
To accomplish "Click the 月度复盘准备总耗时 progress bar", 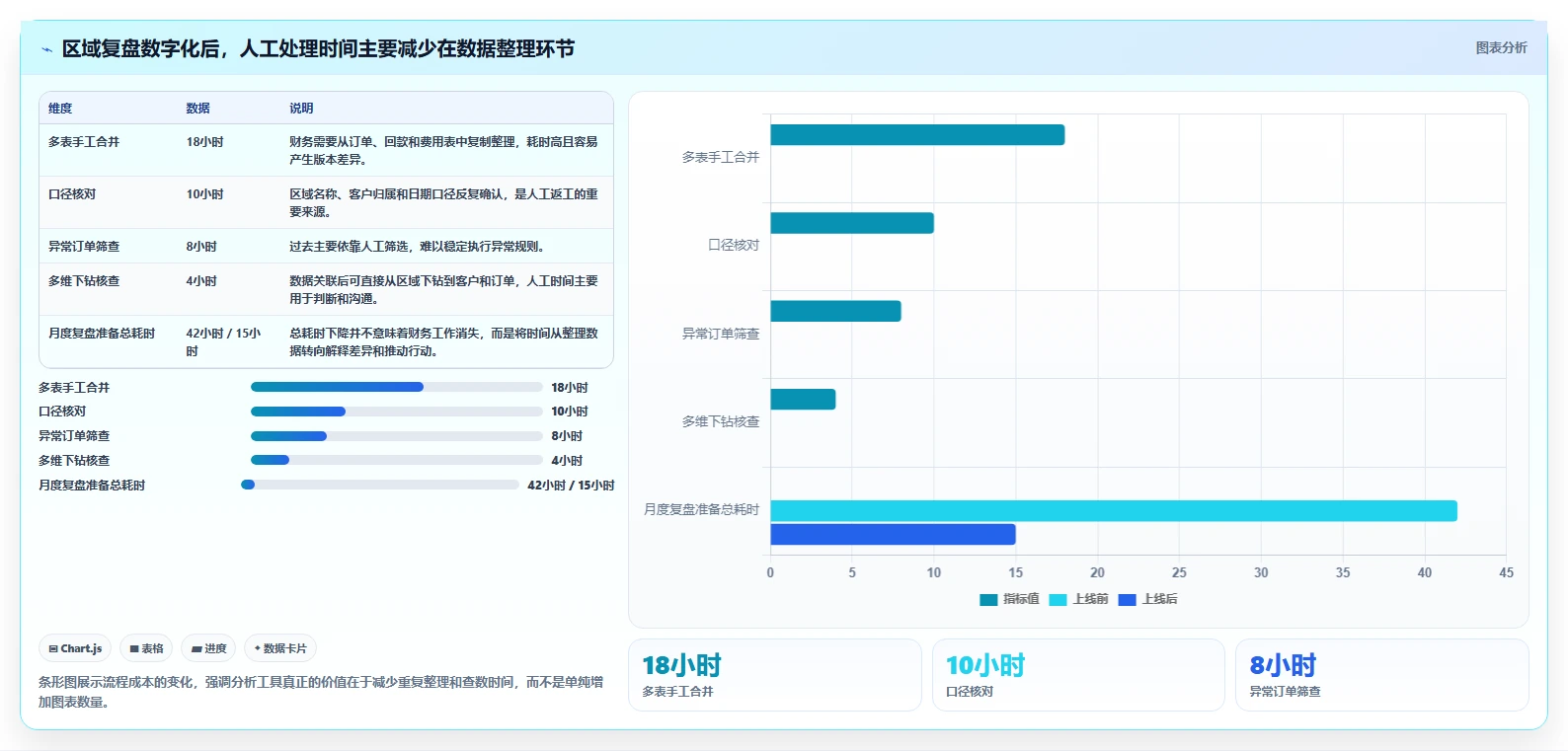I will tap(380, 485).
